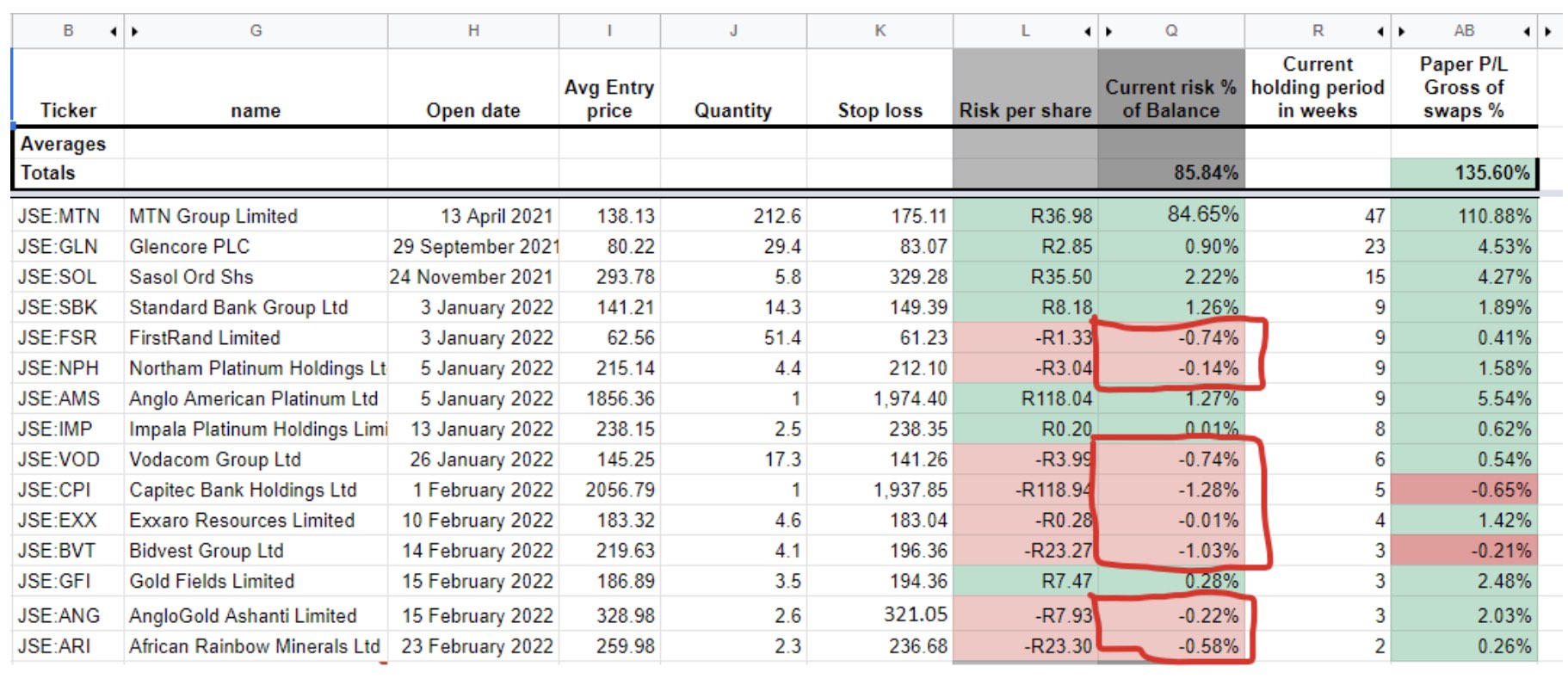
Task: Select the Exxaro Resources Limited cell
Action: pos(256,521)
